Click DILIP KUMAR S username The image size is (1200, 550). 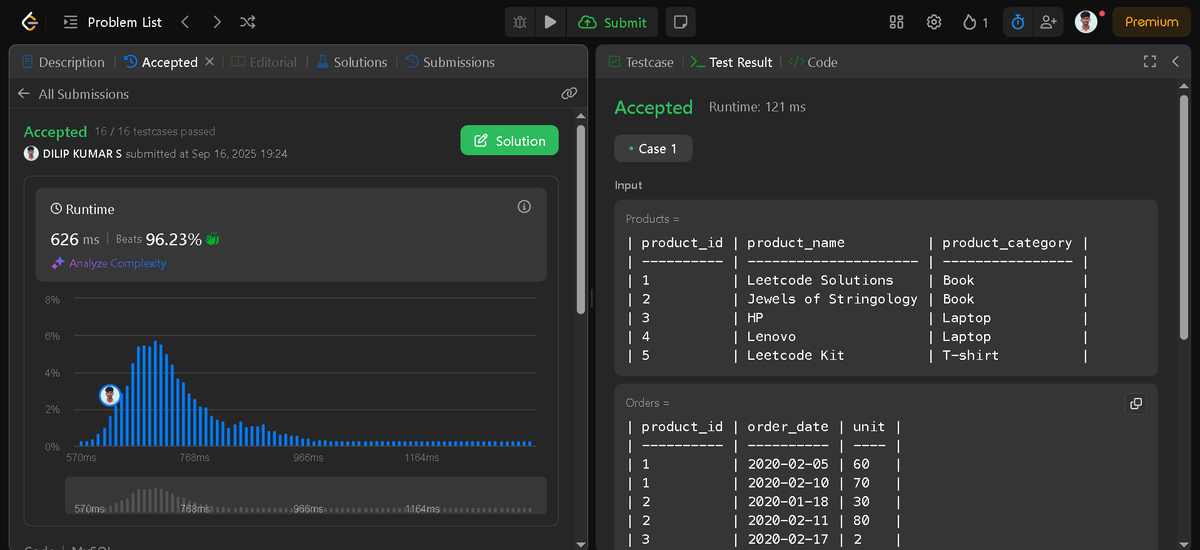click(x=83, y=154)
